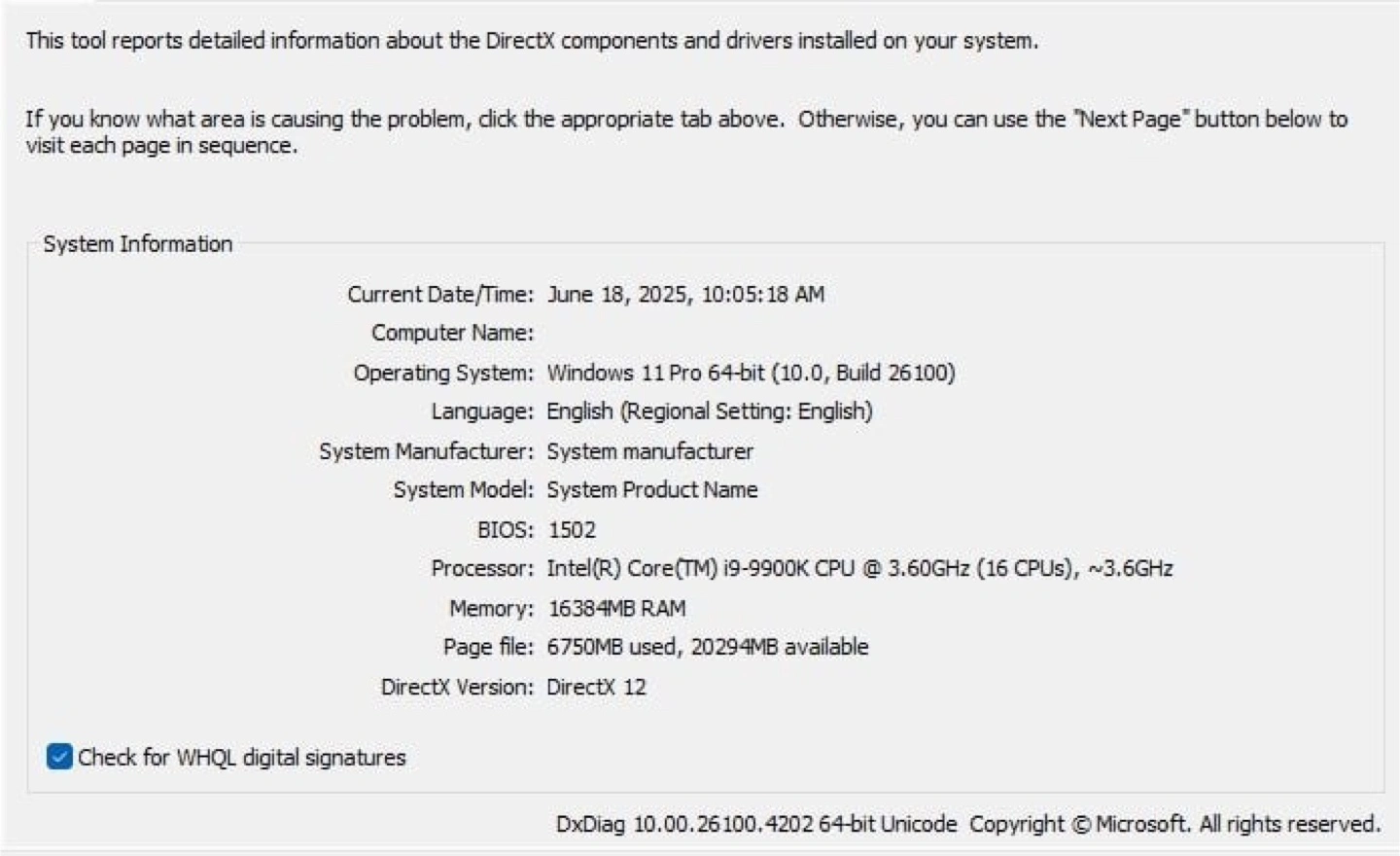Click the Computer Name label
The height and width of the screenshot is (856, 1400).
point(453,333)
